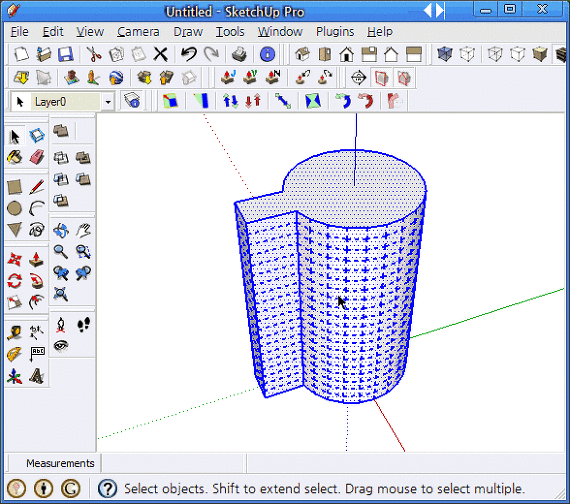Select the Paint Bucket tool
Viewport: 570px width, 504px height.
coord(15,157)
